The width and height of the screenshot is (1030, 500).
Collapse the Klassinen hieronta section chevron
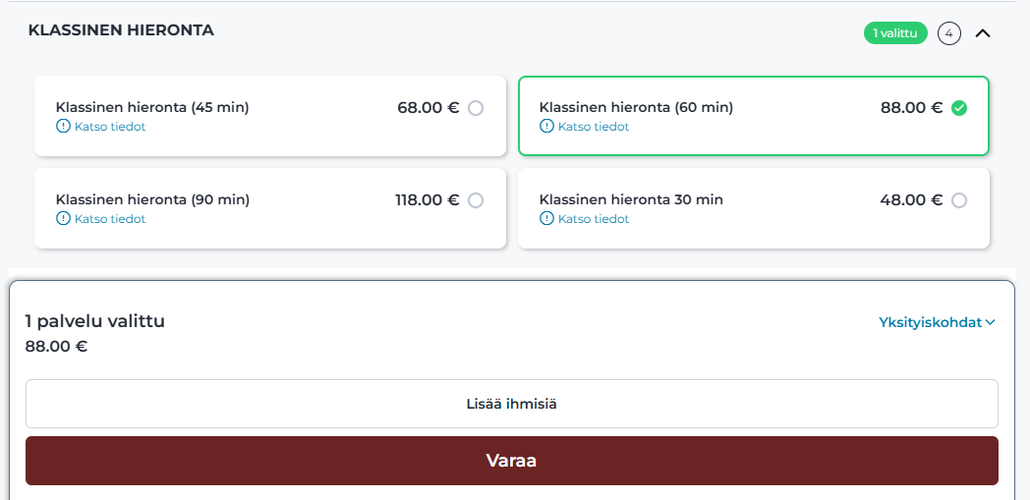[x=982, y=33]
